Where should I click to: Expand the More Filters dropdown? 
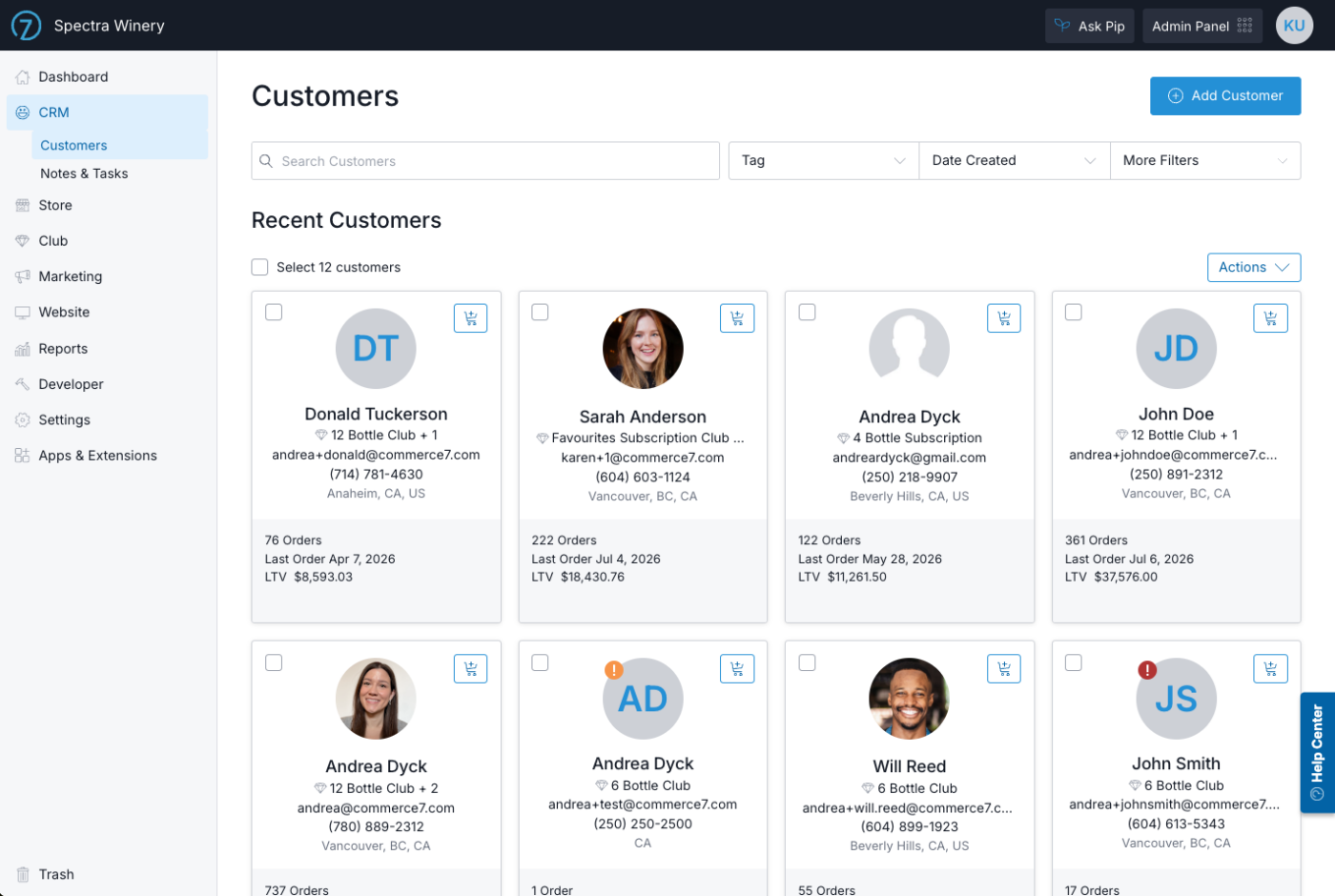click(x=1205, y=161)
